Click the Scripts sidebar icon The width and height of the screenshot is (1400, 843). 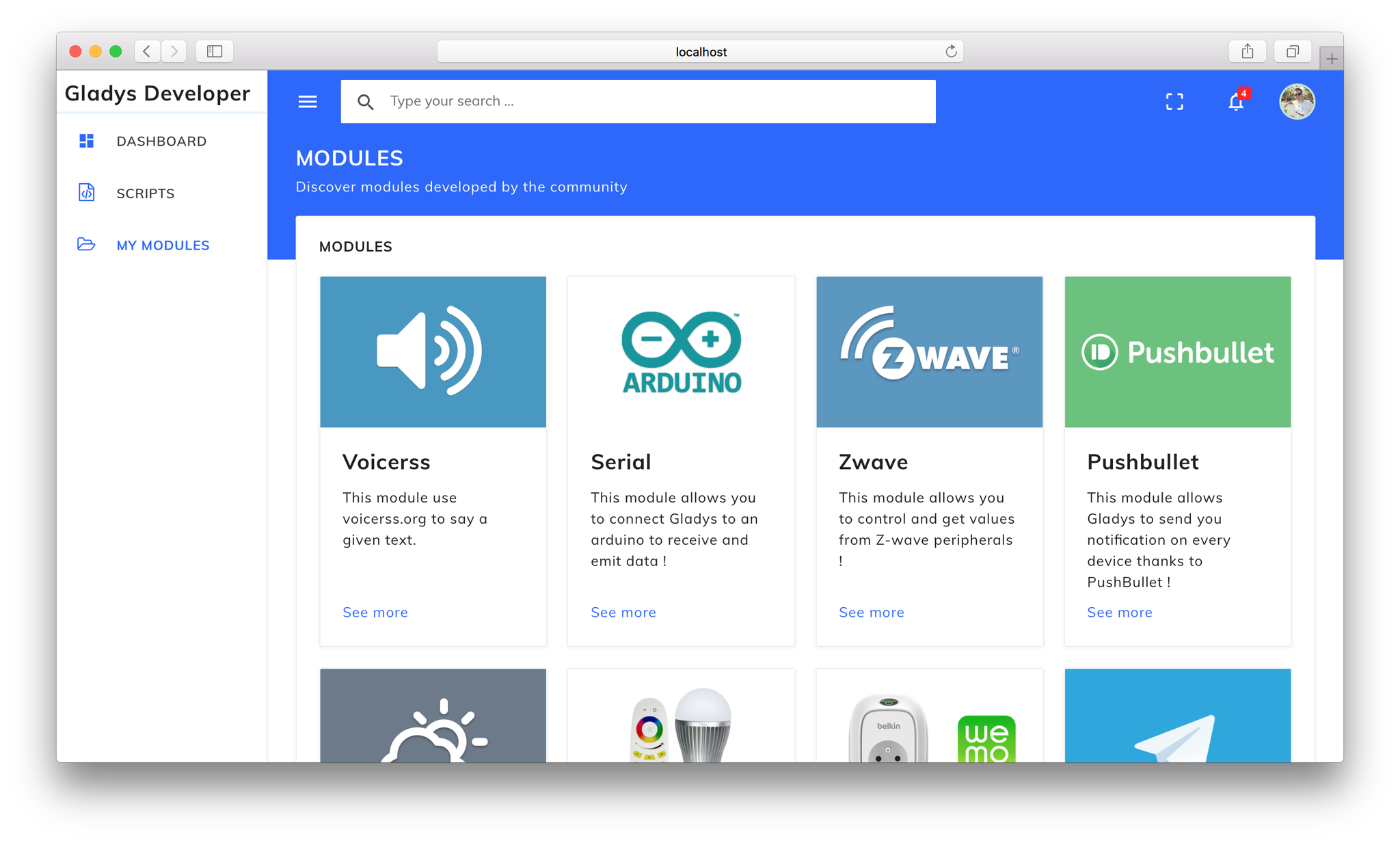coord(87,193)
